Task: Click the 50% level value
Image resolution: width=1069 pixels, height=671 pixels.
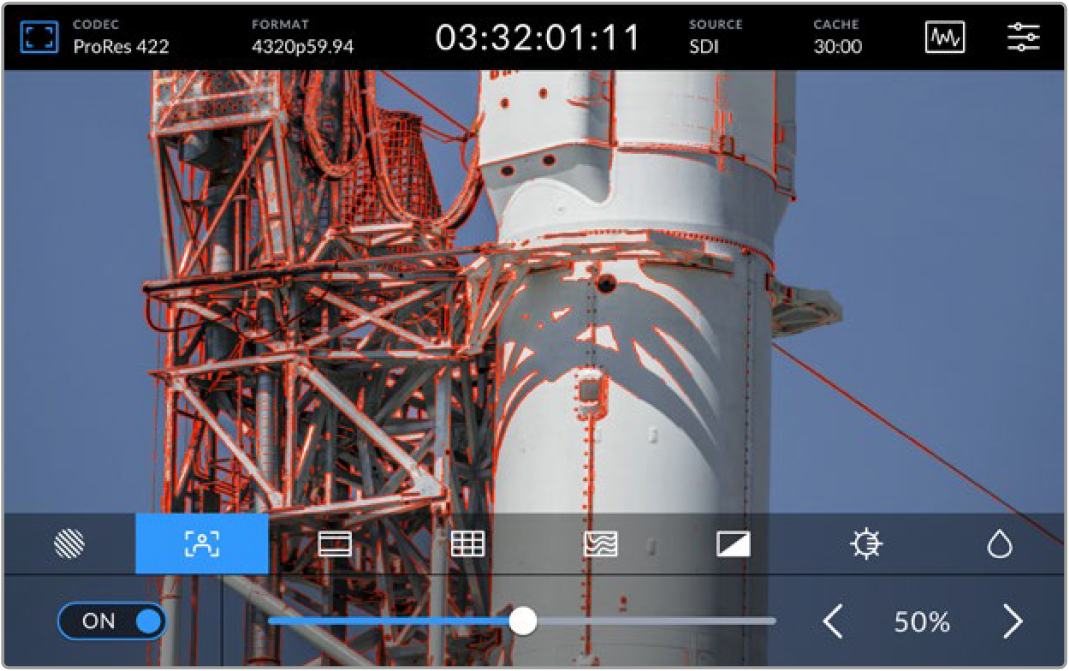Action: click(922, 622)
